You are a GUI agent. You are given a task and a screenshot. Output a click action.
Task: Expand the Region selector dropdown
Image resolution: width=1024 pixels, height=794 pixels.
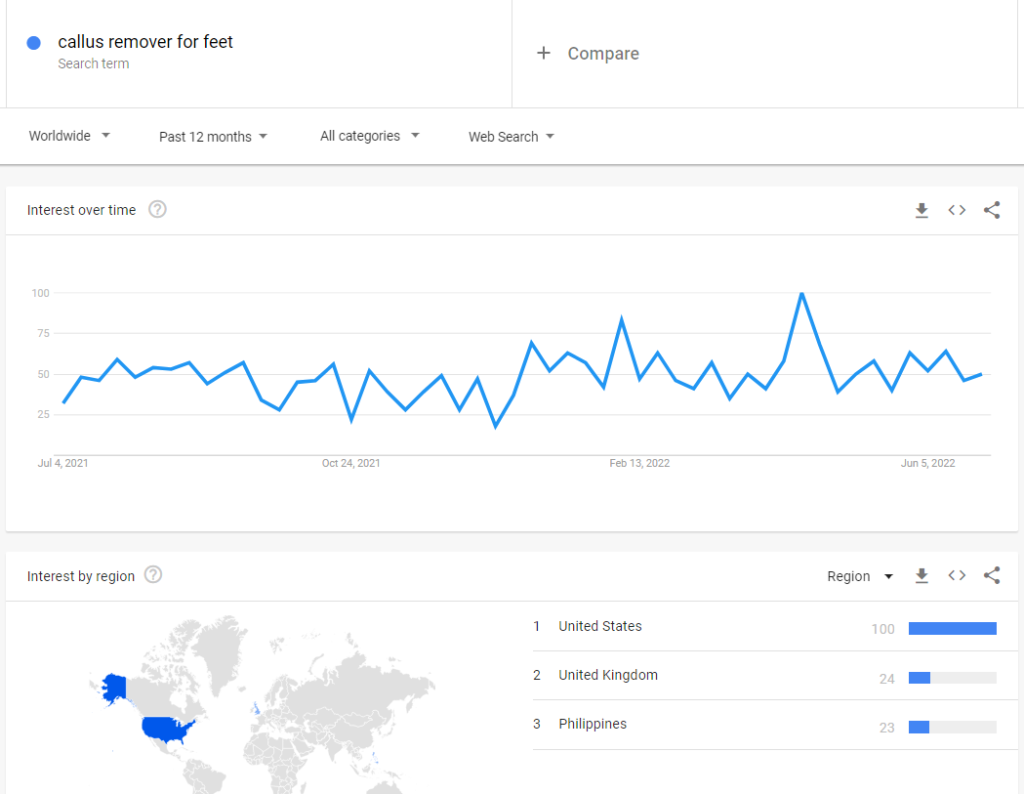click(x=860, y=576)
